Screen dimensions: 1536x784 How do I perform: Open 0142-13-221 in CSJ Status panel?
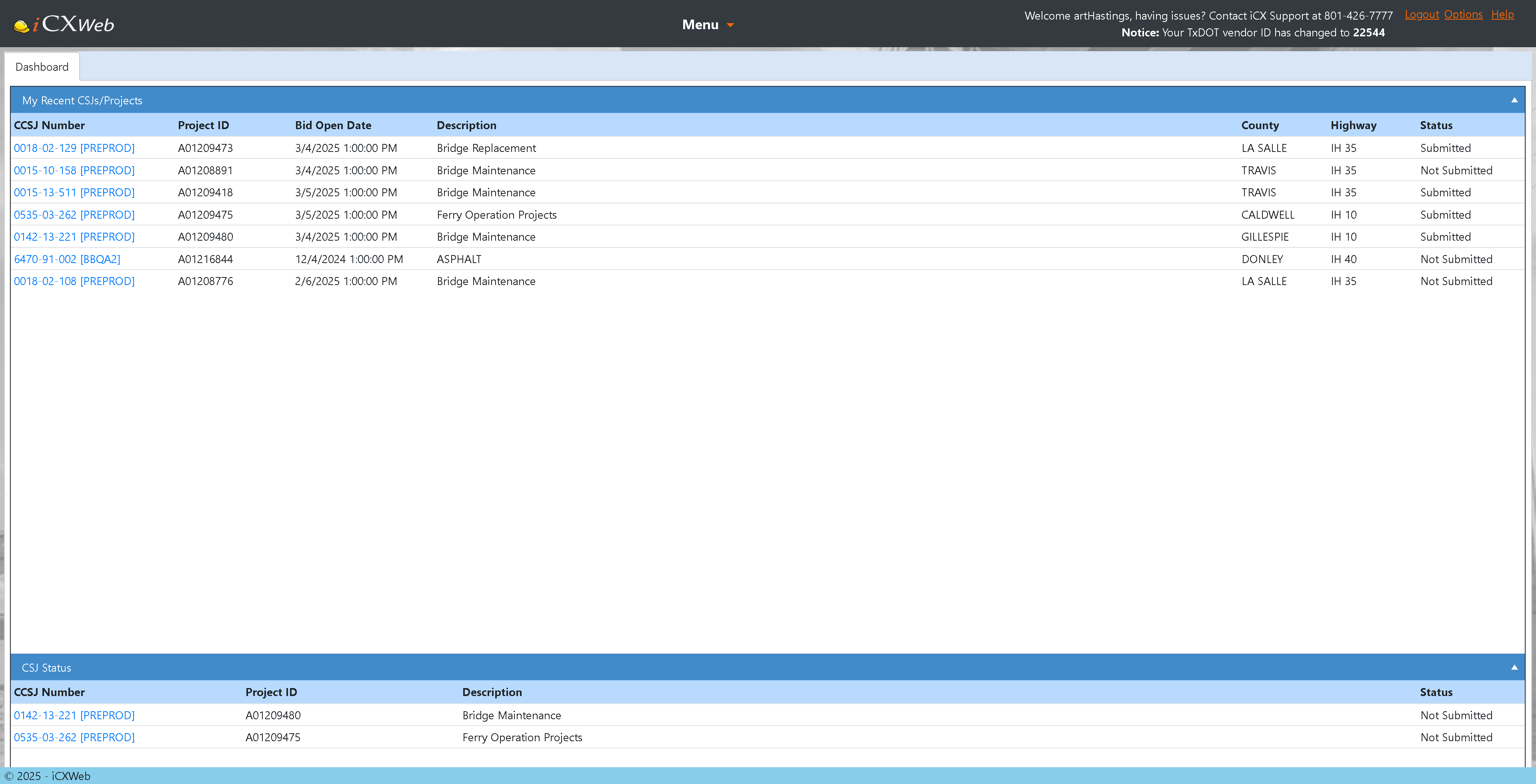[x=74, y=715]
